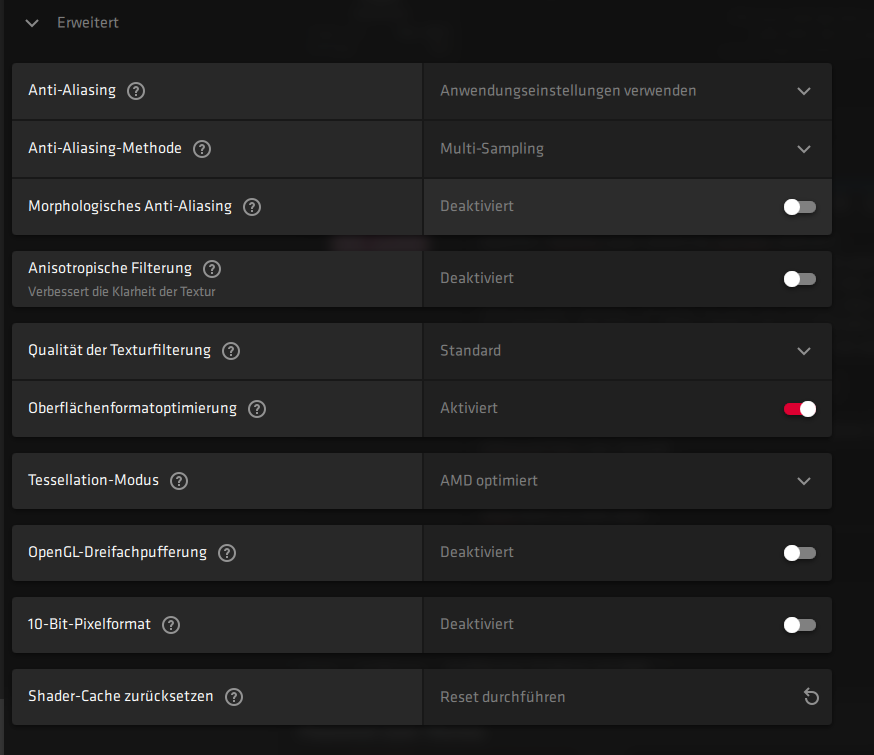
Task: Show help for OpenGL-Dreifachpufferung
Action: click(x=227, y=553)
